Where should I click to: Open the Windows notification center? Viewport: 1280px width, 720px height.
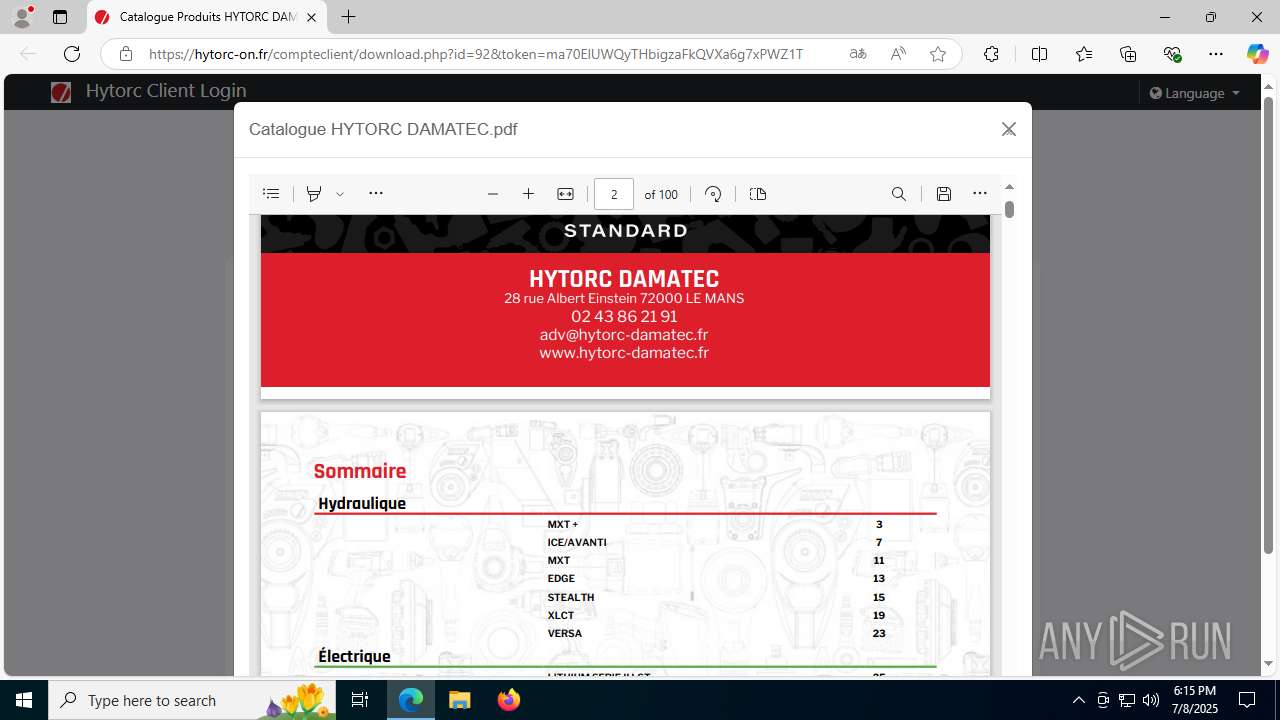point(1247,700)
